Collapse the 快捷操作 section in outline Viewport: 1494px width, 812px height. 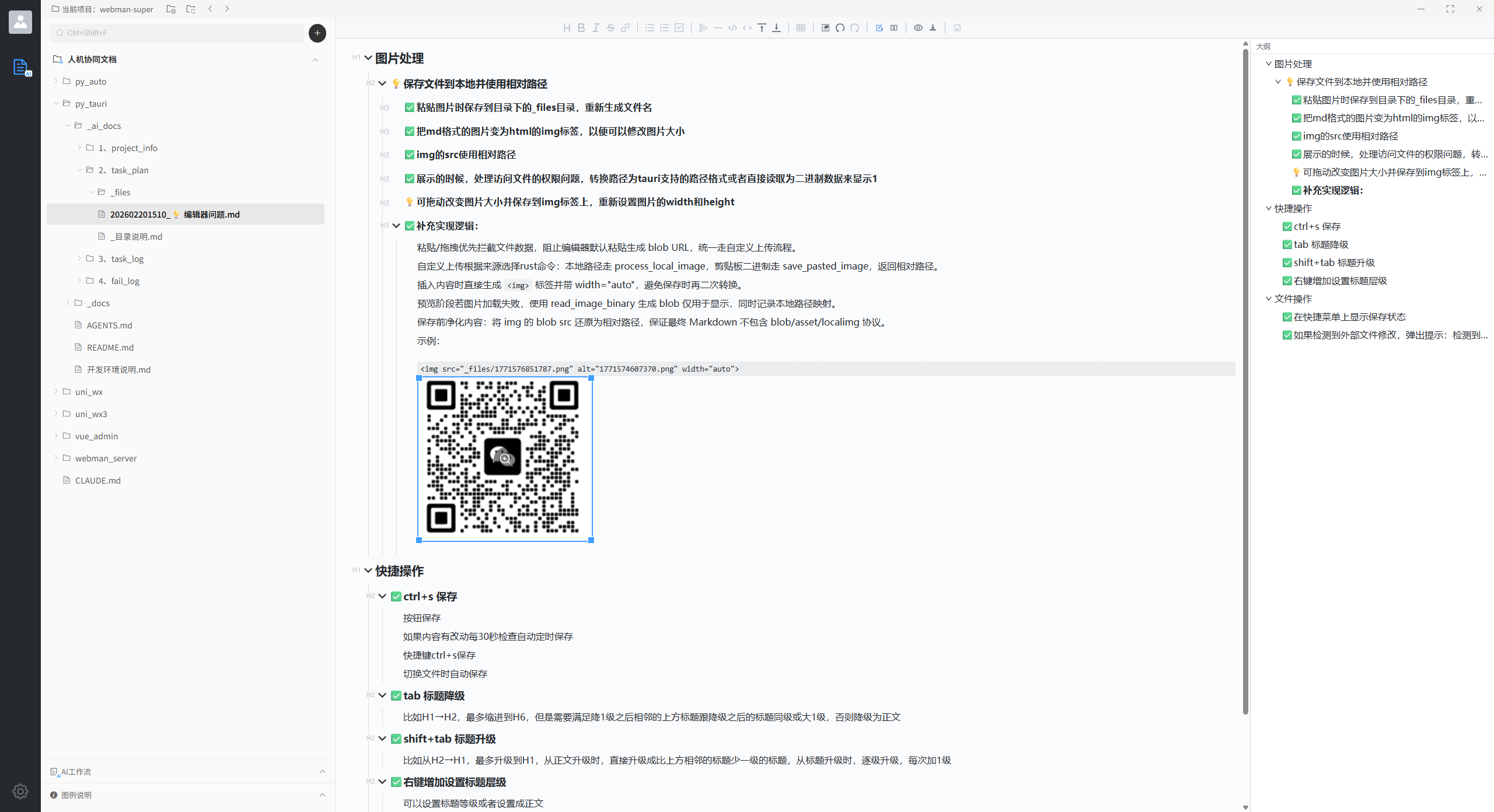(x=1268, y=208)
